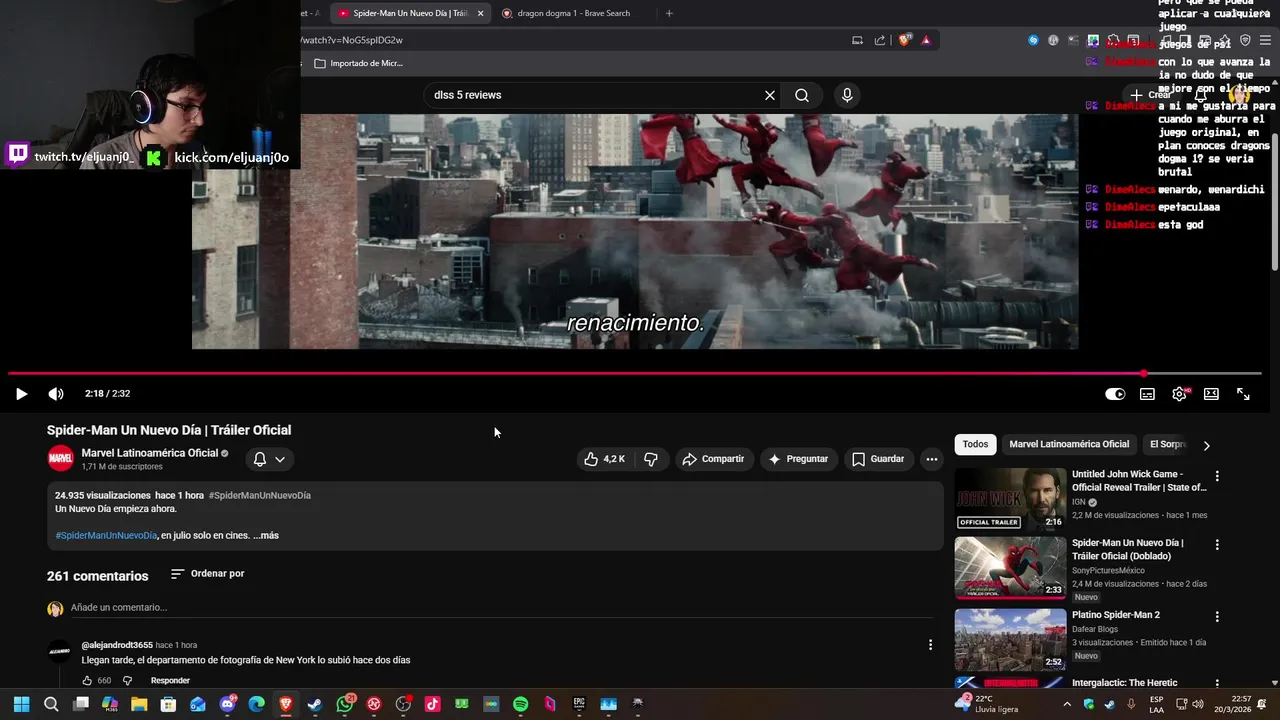Switch to theater mode view

[1211, 394]
